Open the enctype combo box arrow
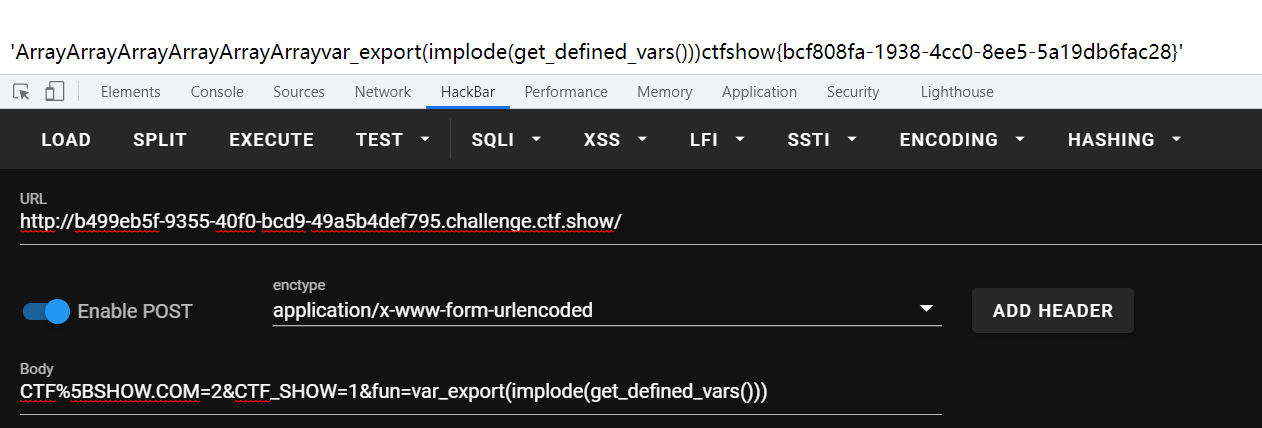 point(926,309)
